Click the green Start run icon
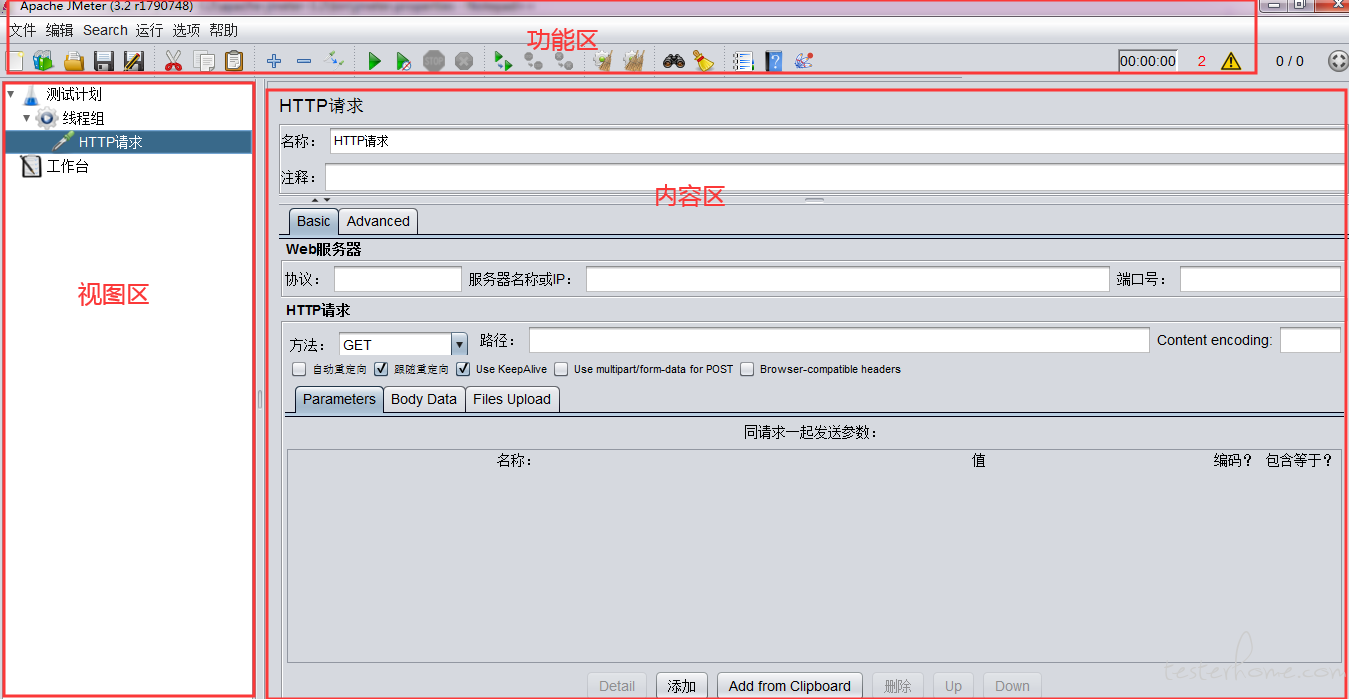The image size is (1349, 699). pos(374,62)
